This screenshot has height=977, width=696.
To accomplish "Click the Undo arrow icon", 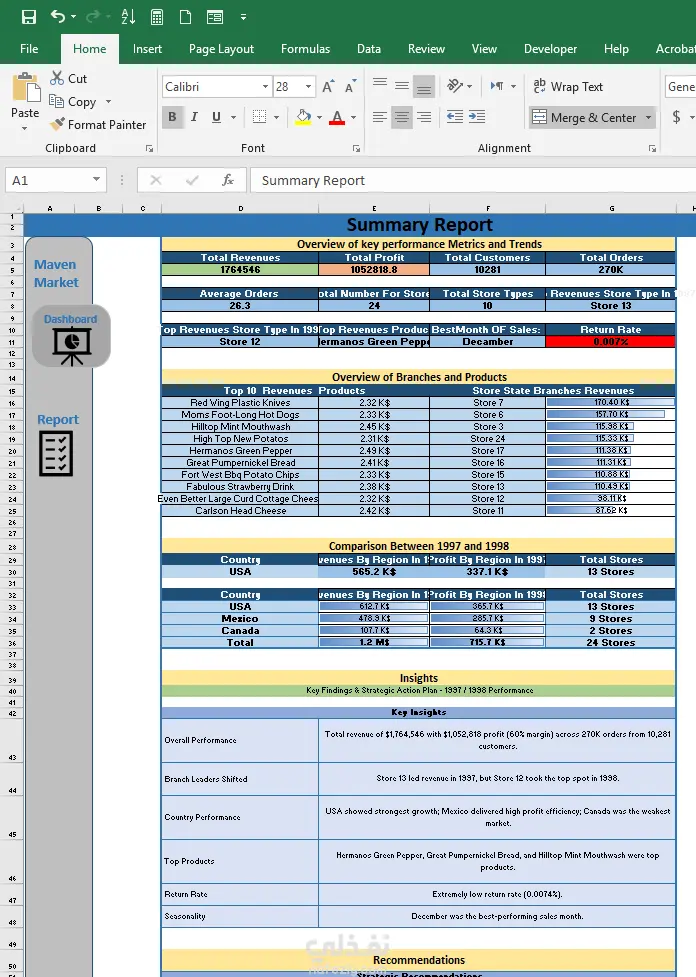I will (x=58, y=17).
